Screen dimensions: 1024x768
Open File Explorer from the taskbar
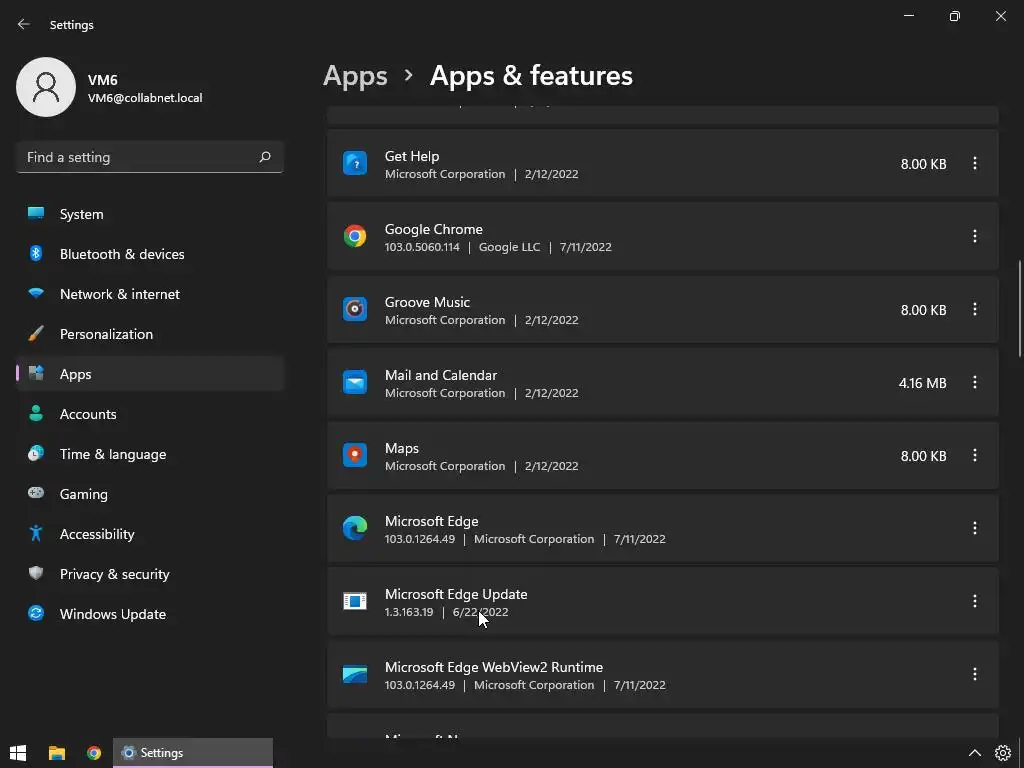pos(57,753)
